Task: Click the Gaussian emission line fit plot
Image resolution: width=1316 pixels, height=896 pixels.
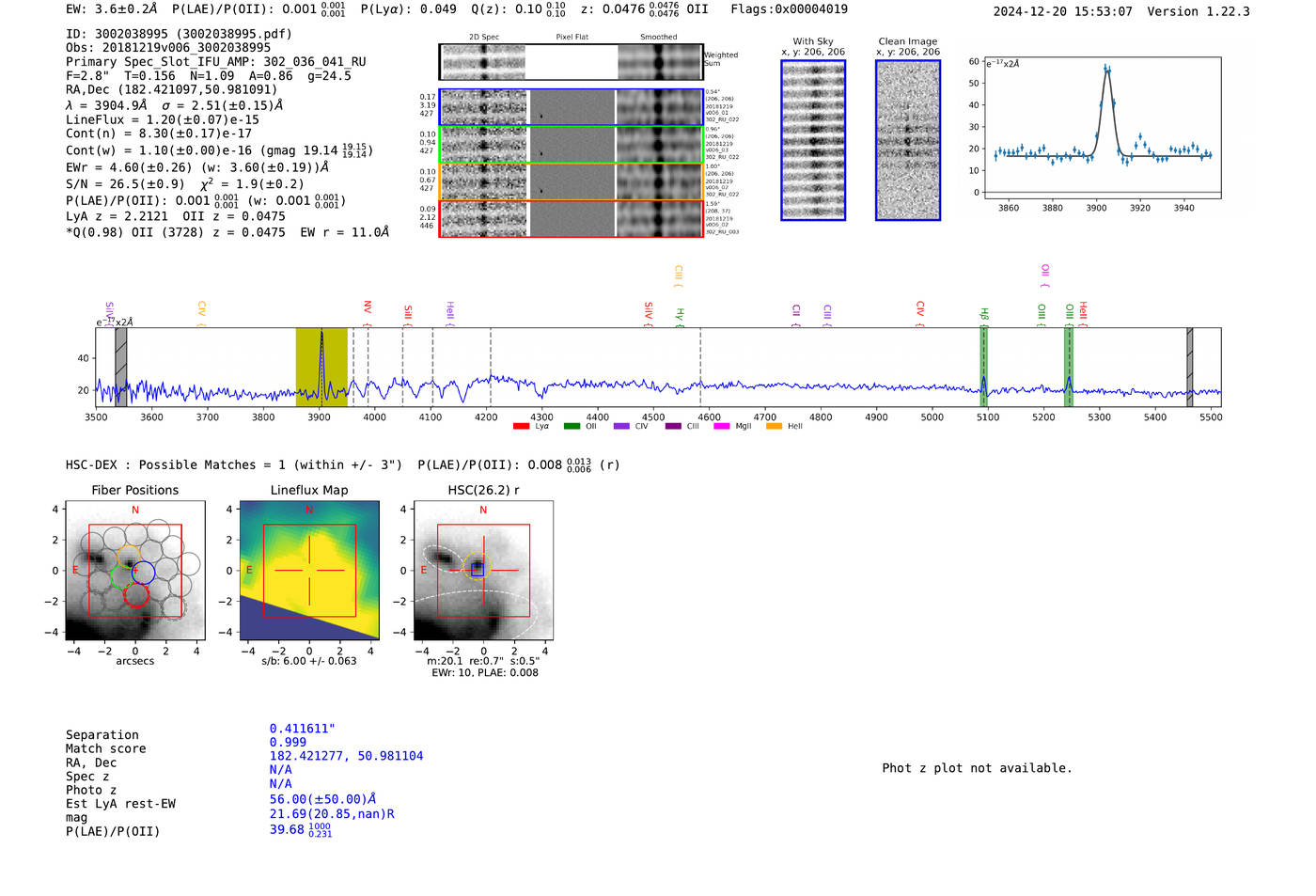Action: pos(1102,128)
